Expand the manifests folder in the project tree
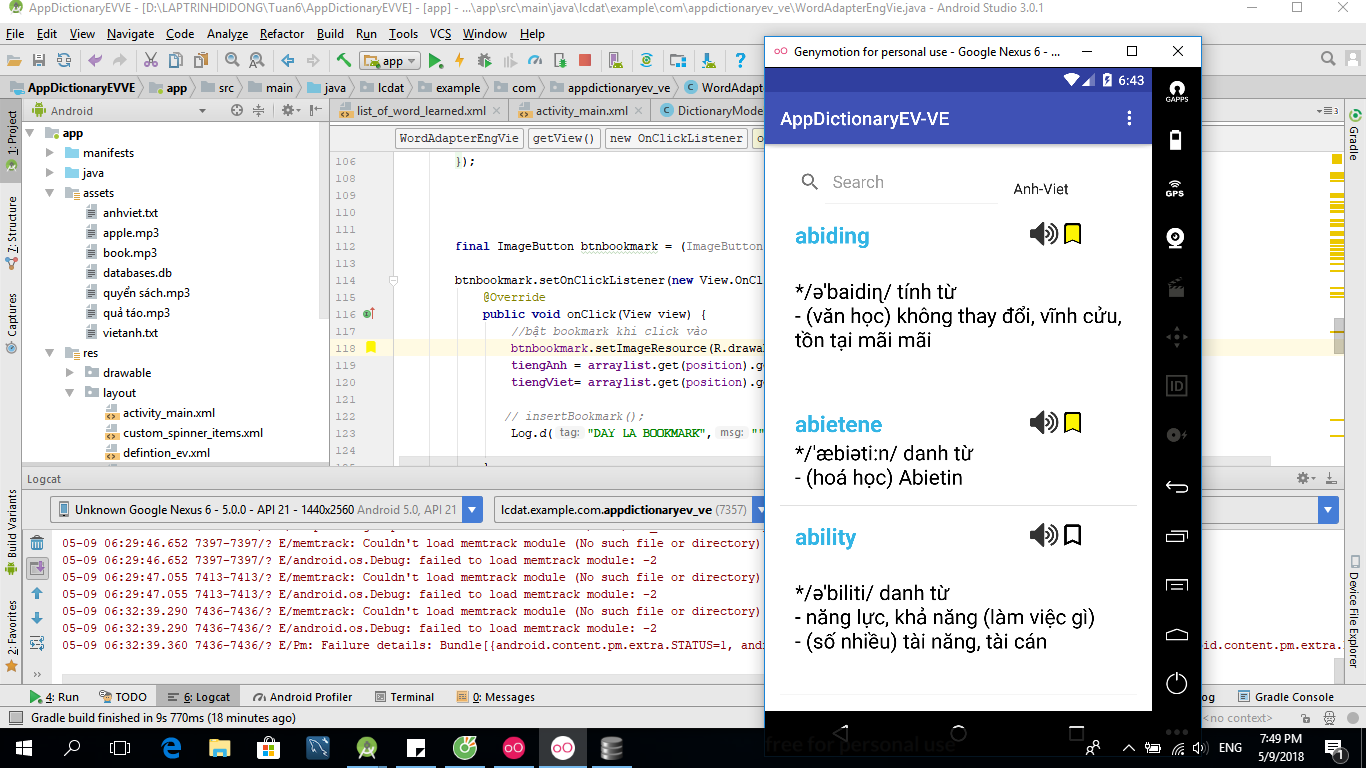This screenshot has width=1366, height=768. pos(50,153)
